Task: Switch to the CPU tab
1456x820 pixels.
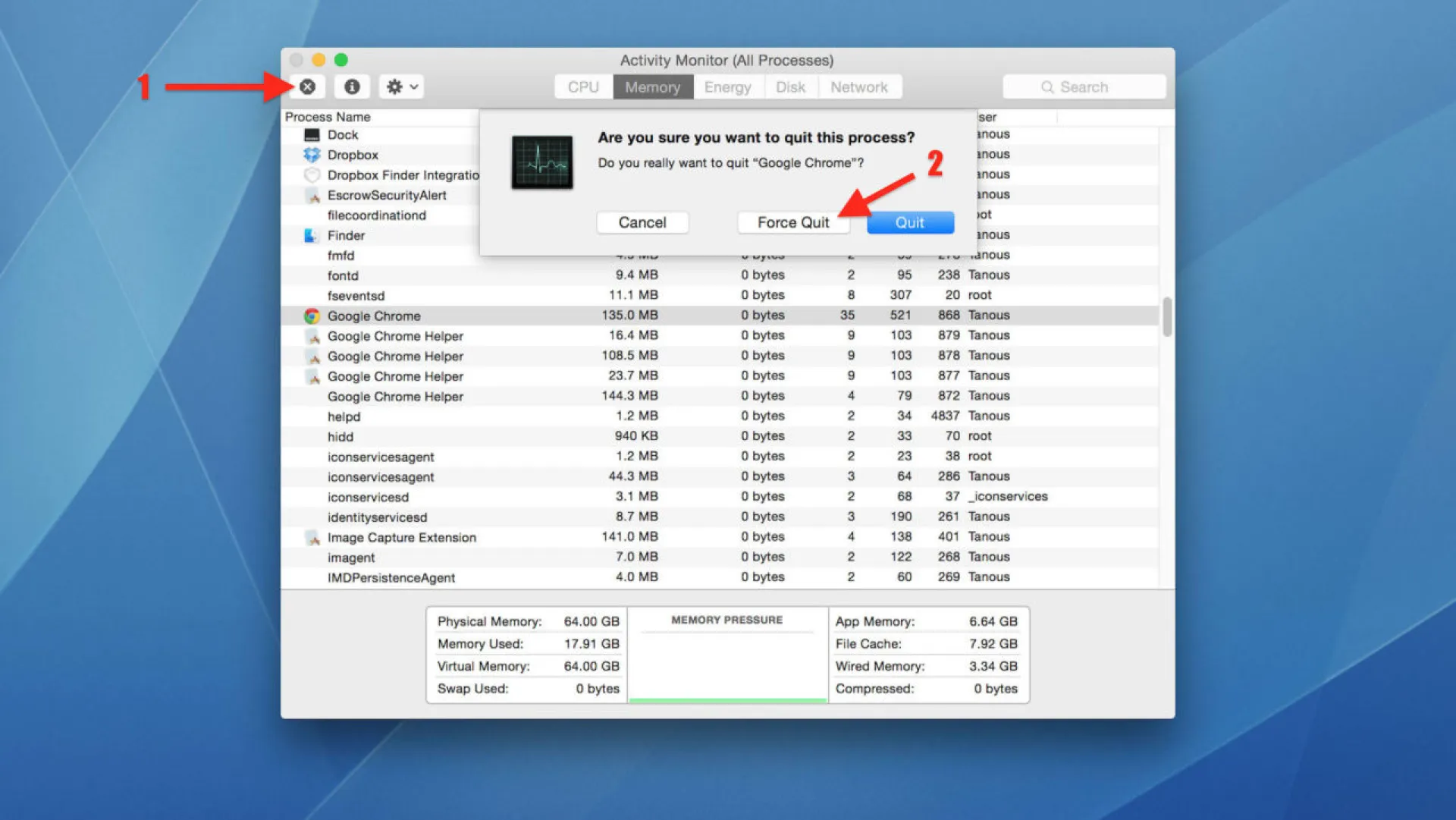Action: [580, 87]
